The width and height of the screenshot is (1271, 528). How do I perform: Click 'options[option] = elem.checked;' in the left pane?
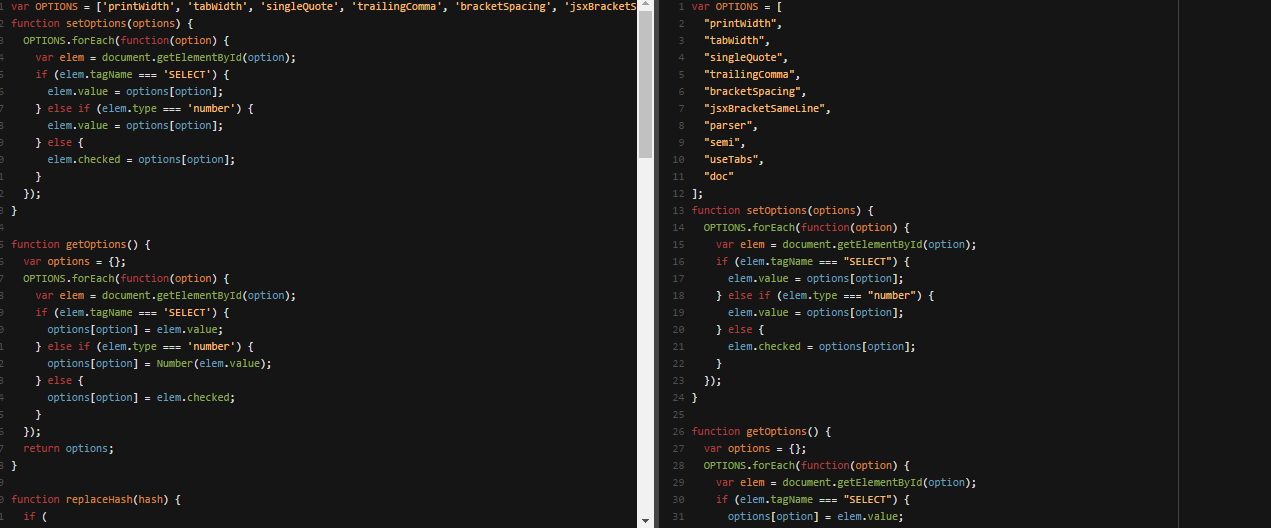click(141, 397)
